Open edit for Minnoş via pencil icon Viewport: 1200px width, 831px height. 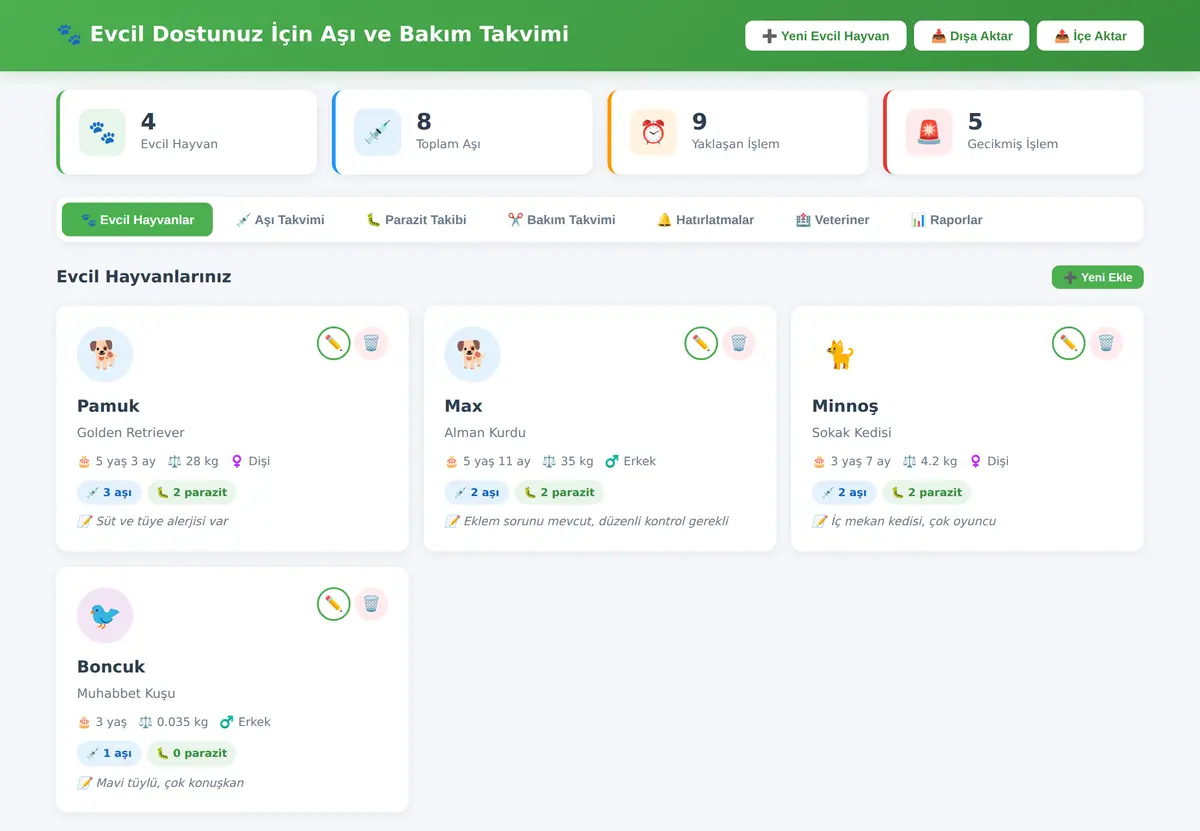(1069, 343)
